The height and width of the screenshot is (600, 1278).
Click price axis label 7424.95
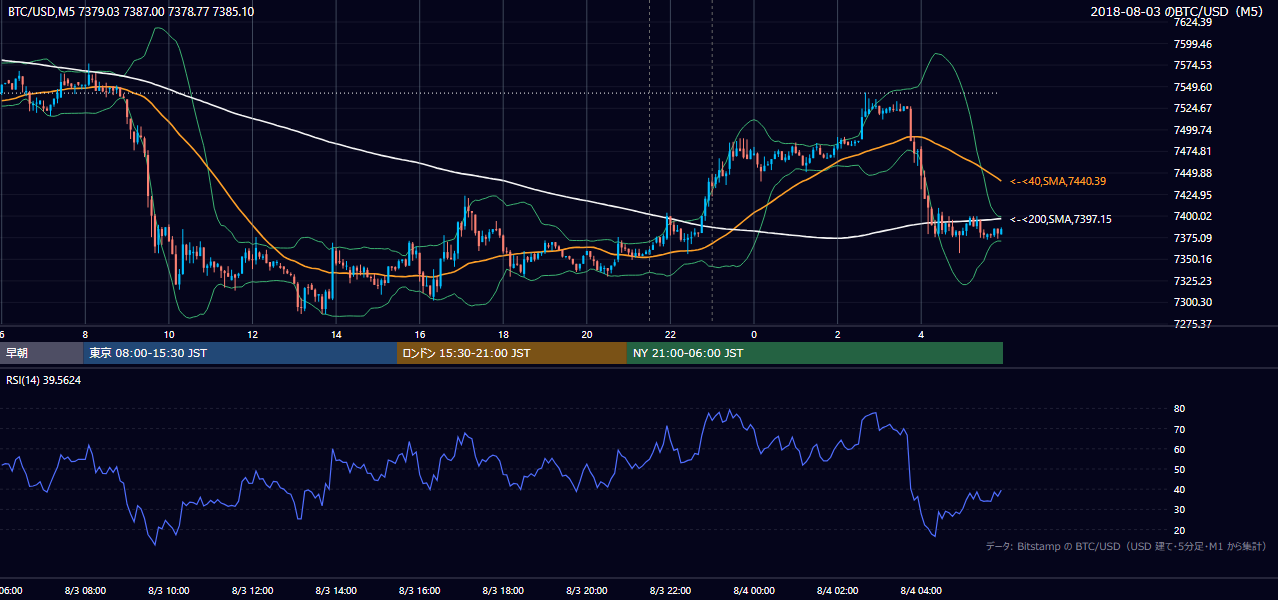1193,195
